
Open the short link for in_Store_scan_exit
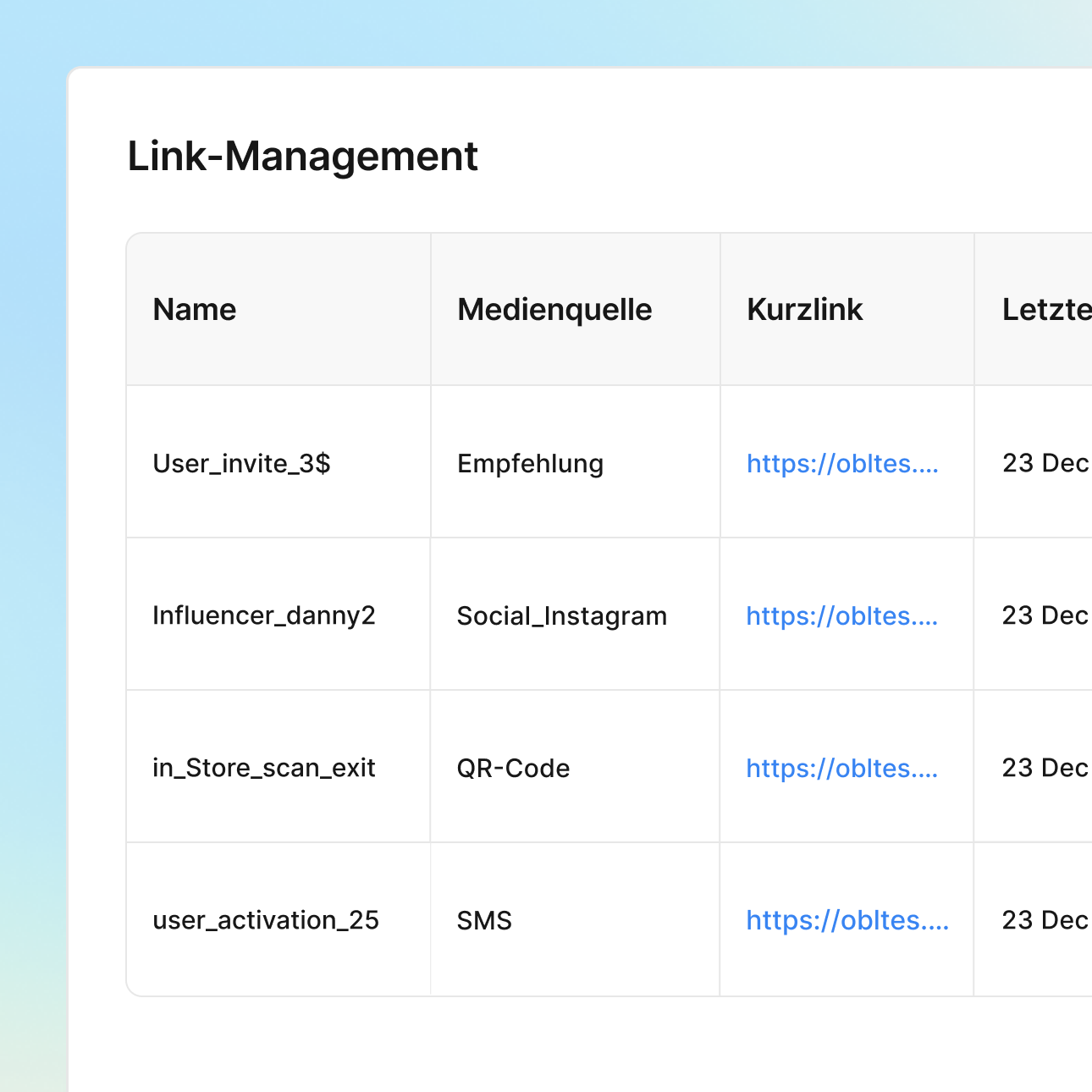(x=842, y=769)
